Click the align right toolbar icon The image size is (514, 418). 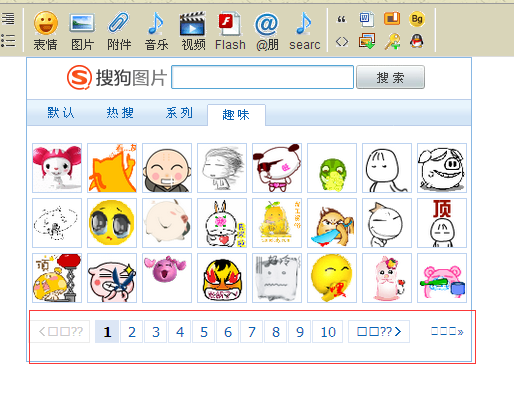(x=8, y=18)
